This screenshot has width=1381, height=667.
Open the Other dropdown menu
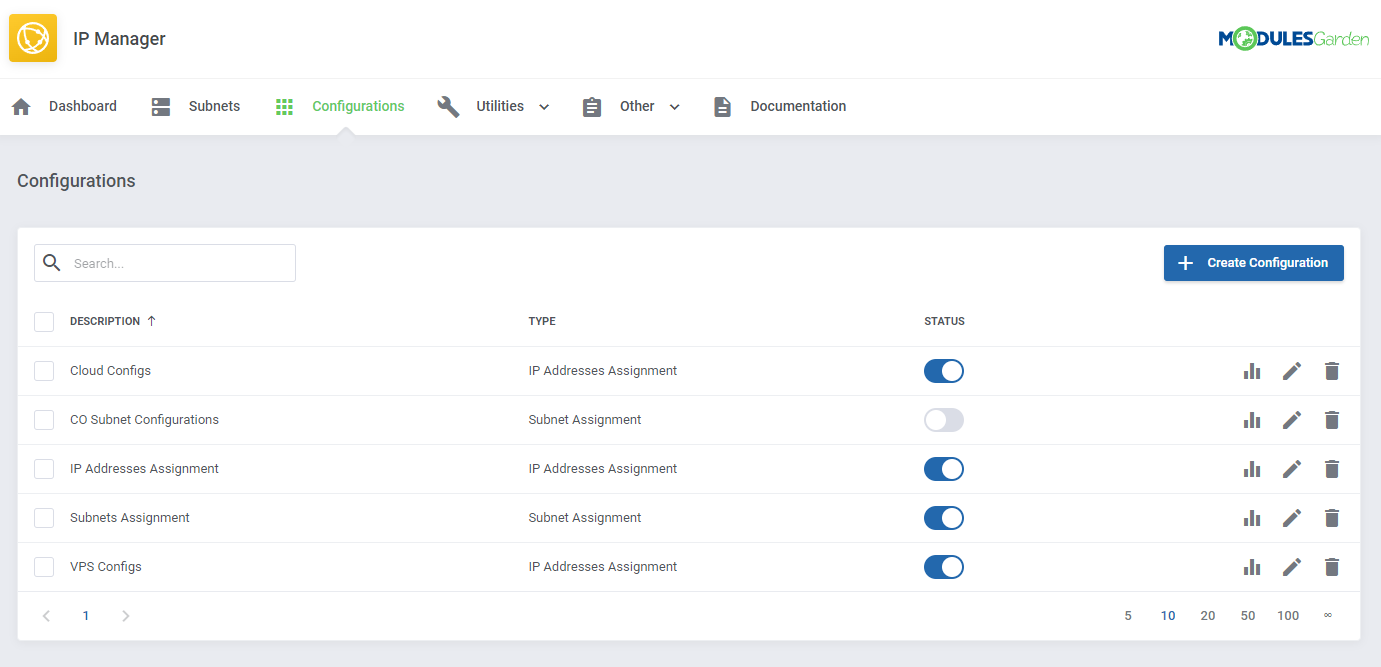click(673, 106)
